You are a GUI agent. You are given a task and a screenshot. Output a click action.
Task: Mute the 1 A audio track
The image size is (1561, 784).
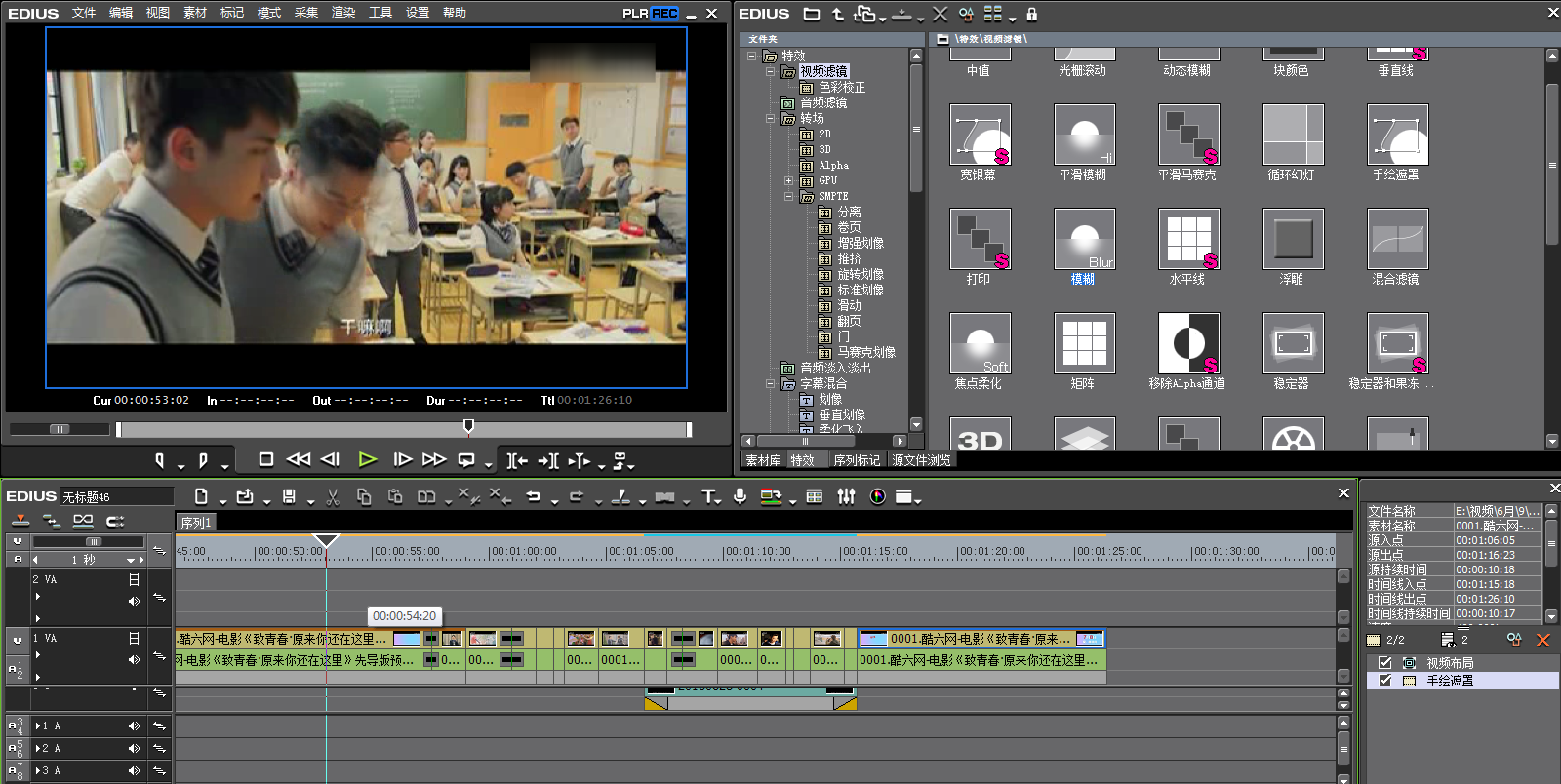point(134,726)
